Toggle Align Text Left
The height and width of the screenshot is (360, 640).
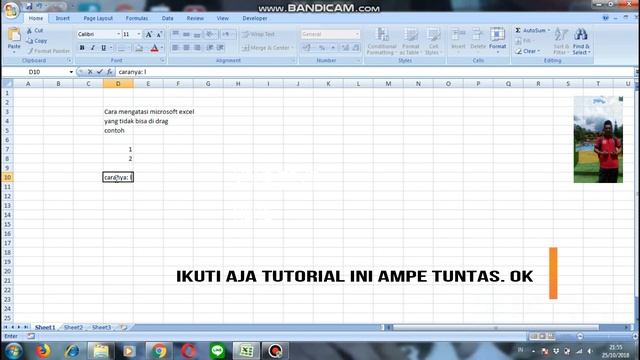pyautogui.click(x=176, y=48)
